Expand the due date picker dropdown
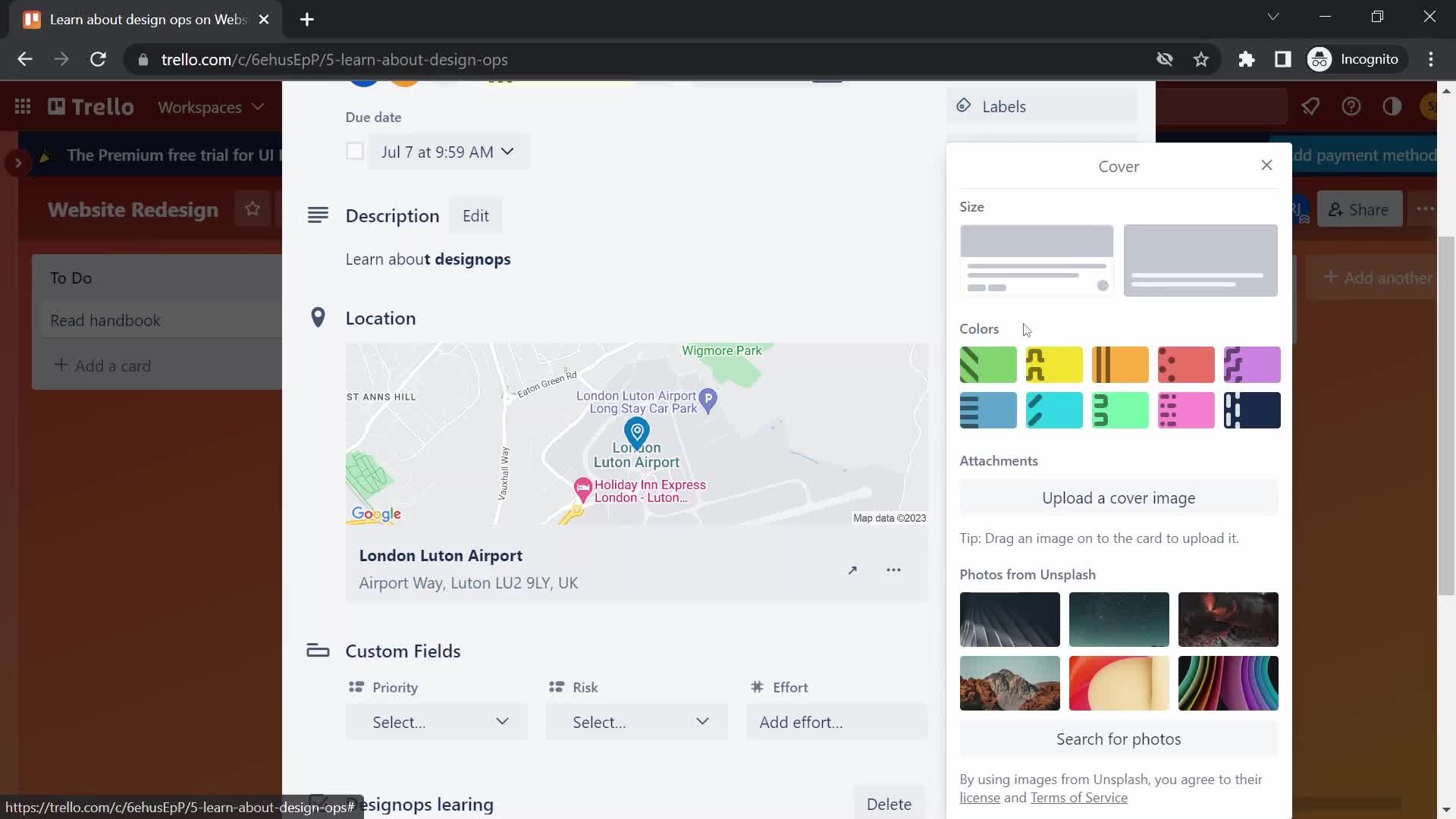 click(x=448, y=151)
